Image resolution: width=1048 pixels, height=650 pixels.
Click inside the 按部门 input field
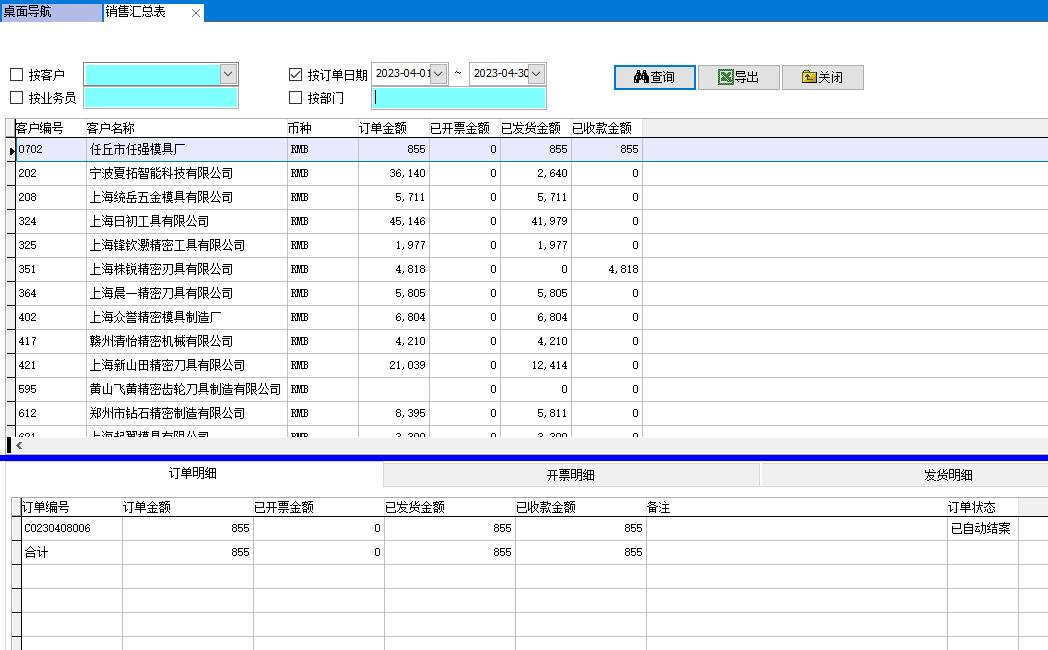click(458, 97)
